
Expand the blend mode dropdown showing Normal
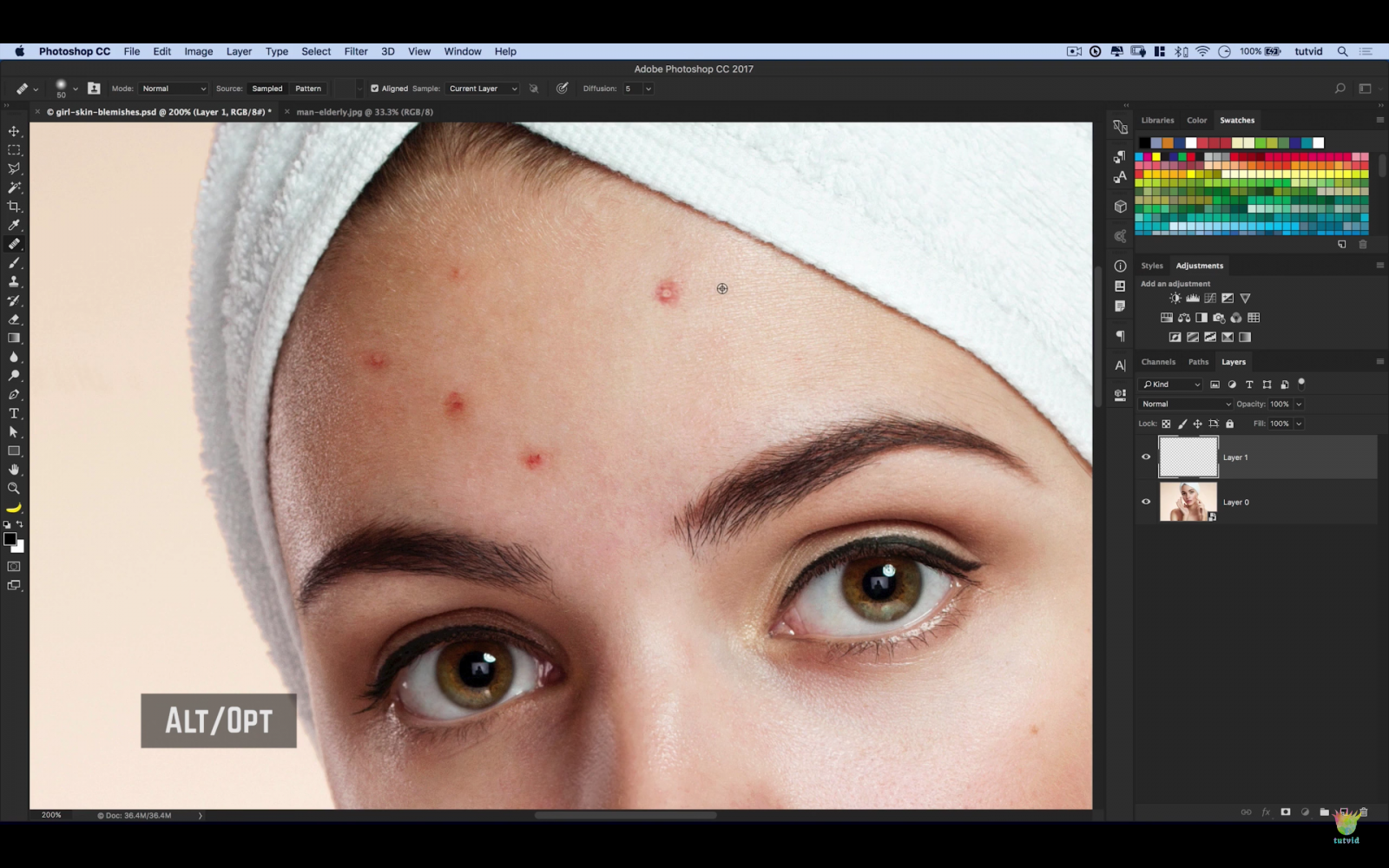[1185, 404]
